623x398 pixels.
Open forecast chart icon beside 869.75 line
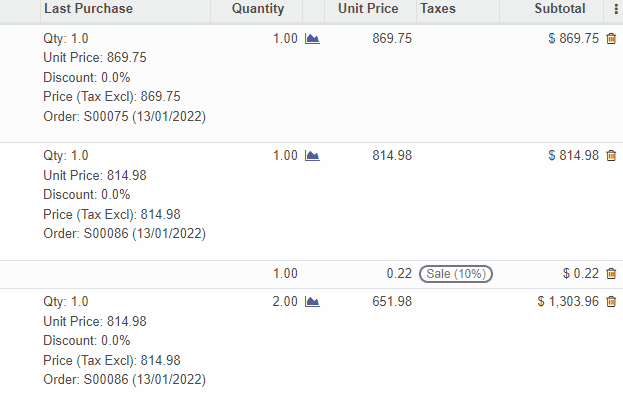pyautogui.click(x=312, y=39)
